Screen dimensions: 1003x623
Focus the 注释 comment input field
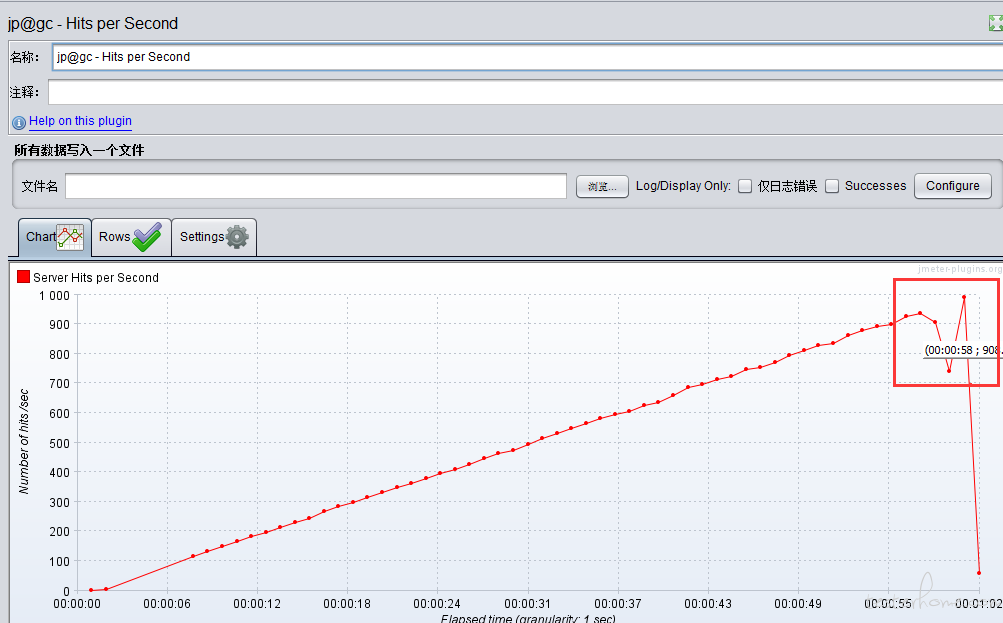tap(525, 92)
